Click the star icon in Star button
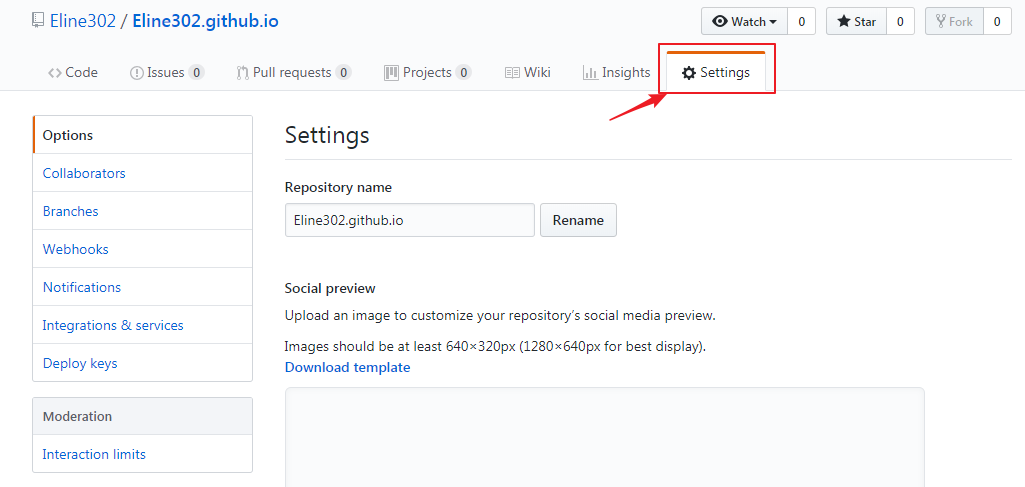The image size is (1025, 487). pyautogui.click(x=844, y=22)
